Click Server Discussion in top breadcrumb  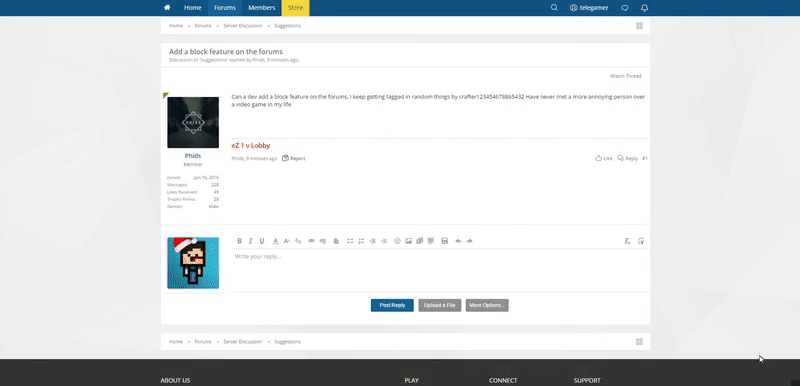[x=243, y=25]
